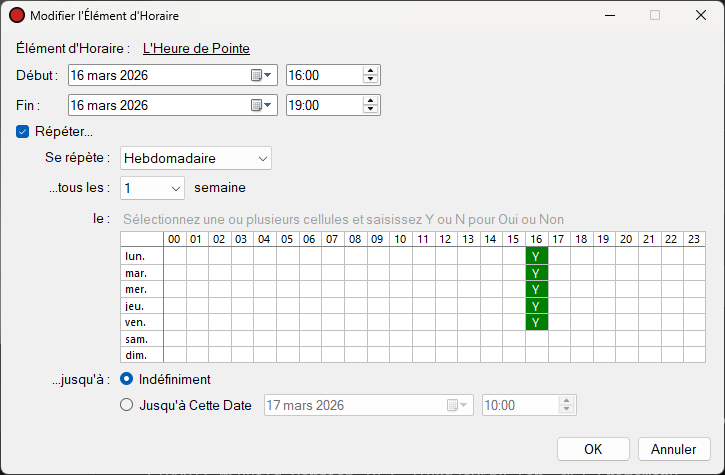Click the 23 hour column header
725x475 pixels.
click(694, 239)
